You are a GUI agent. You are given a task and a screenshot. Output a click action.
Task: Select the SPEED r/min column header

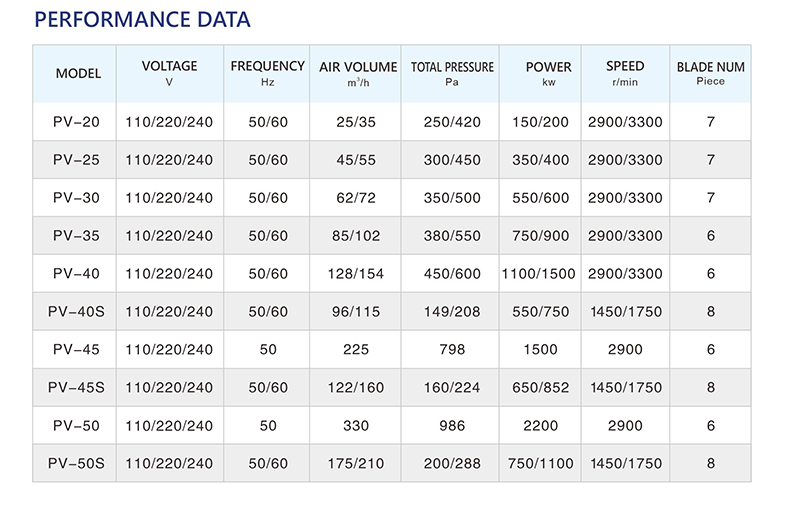pos(625,73)
